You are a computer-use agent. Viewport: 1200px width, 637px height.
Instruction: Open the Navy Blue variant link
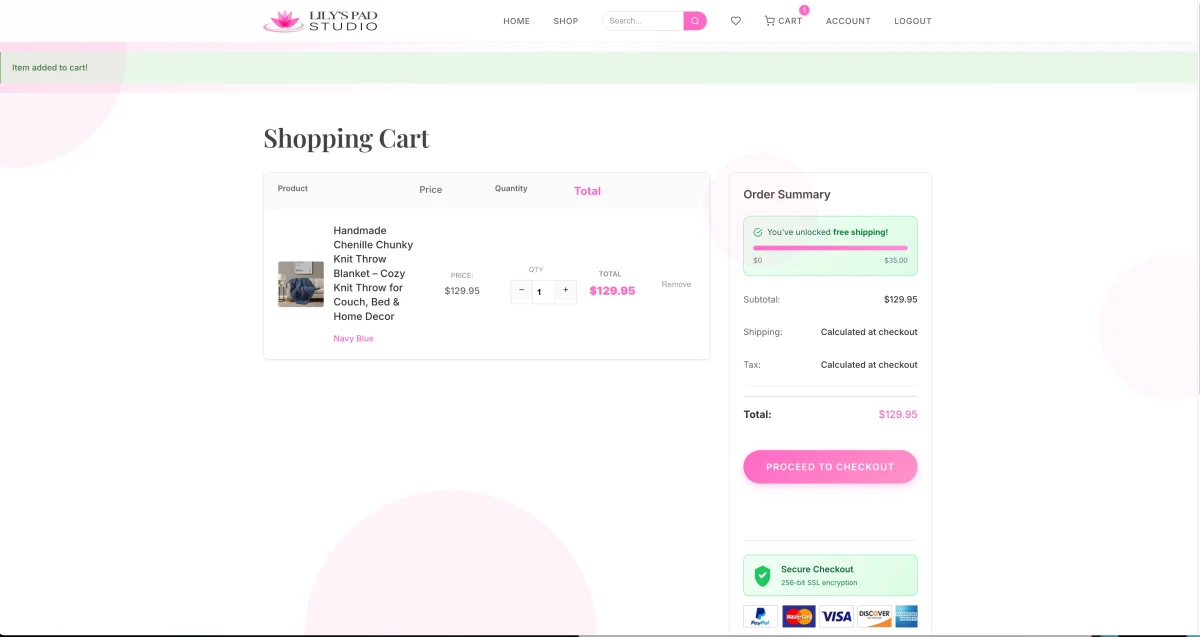353,338
